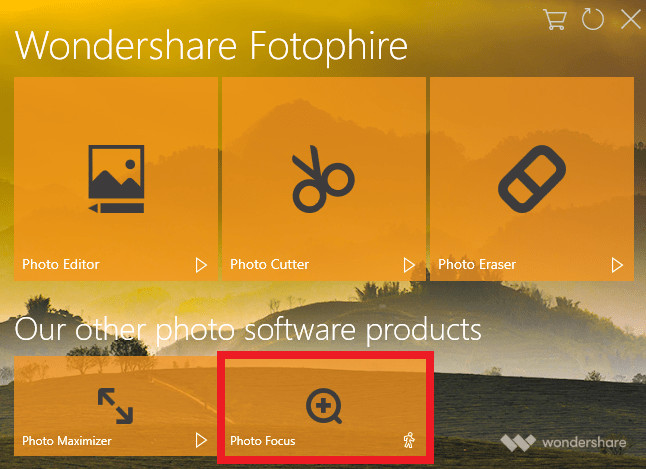Click the refresh circular arrow icon
This screenshot has width=646, height=469.
(x=592, y=19)
